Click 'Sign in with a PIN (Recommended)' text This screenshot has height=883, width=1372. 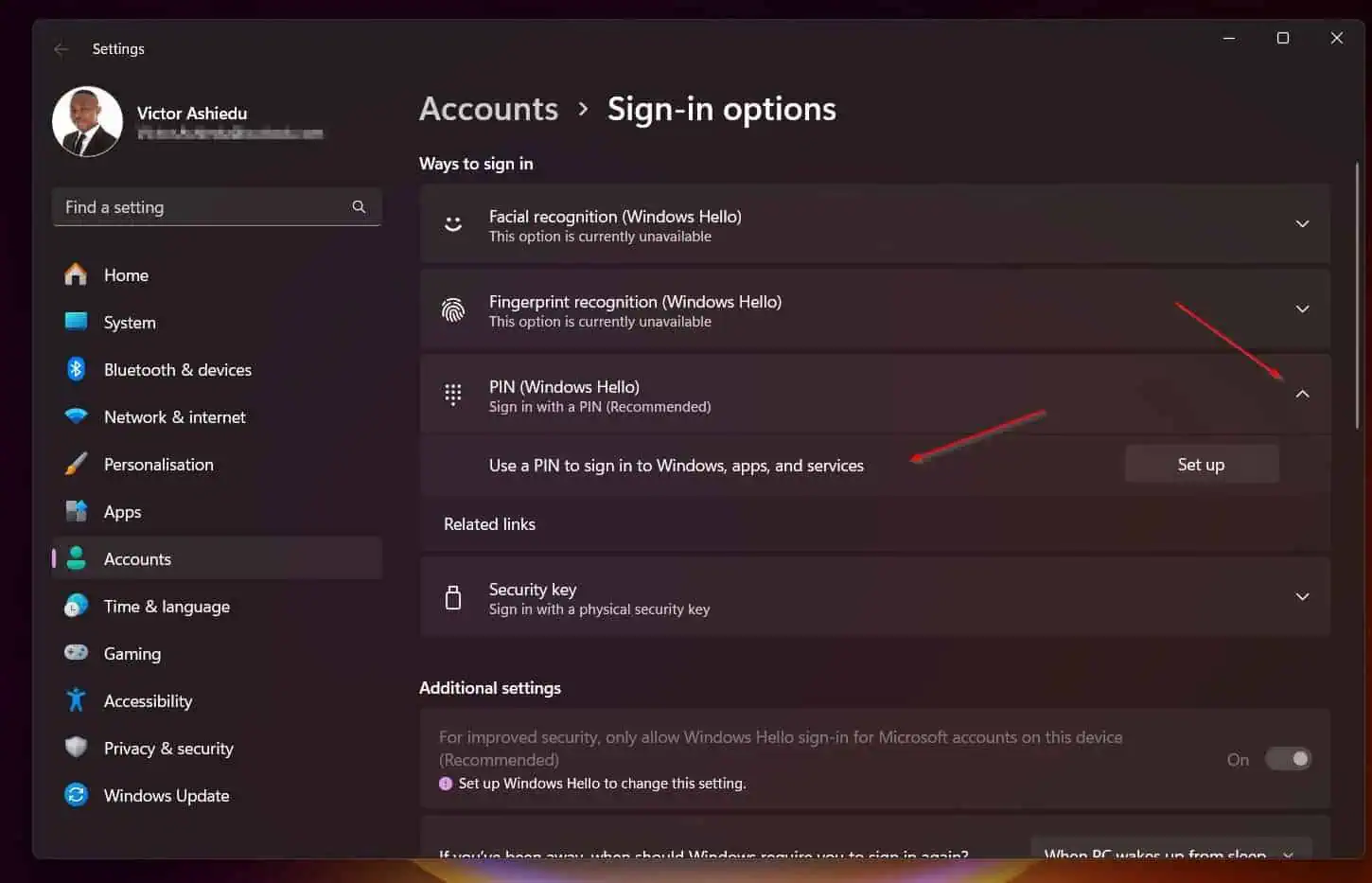600,407
